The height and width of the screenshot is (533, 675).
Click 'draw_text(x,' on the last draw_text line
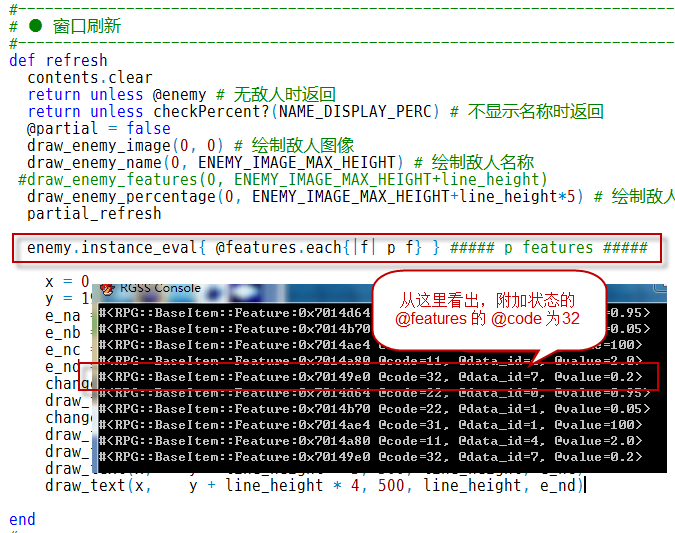98,486
